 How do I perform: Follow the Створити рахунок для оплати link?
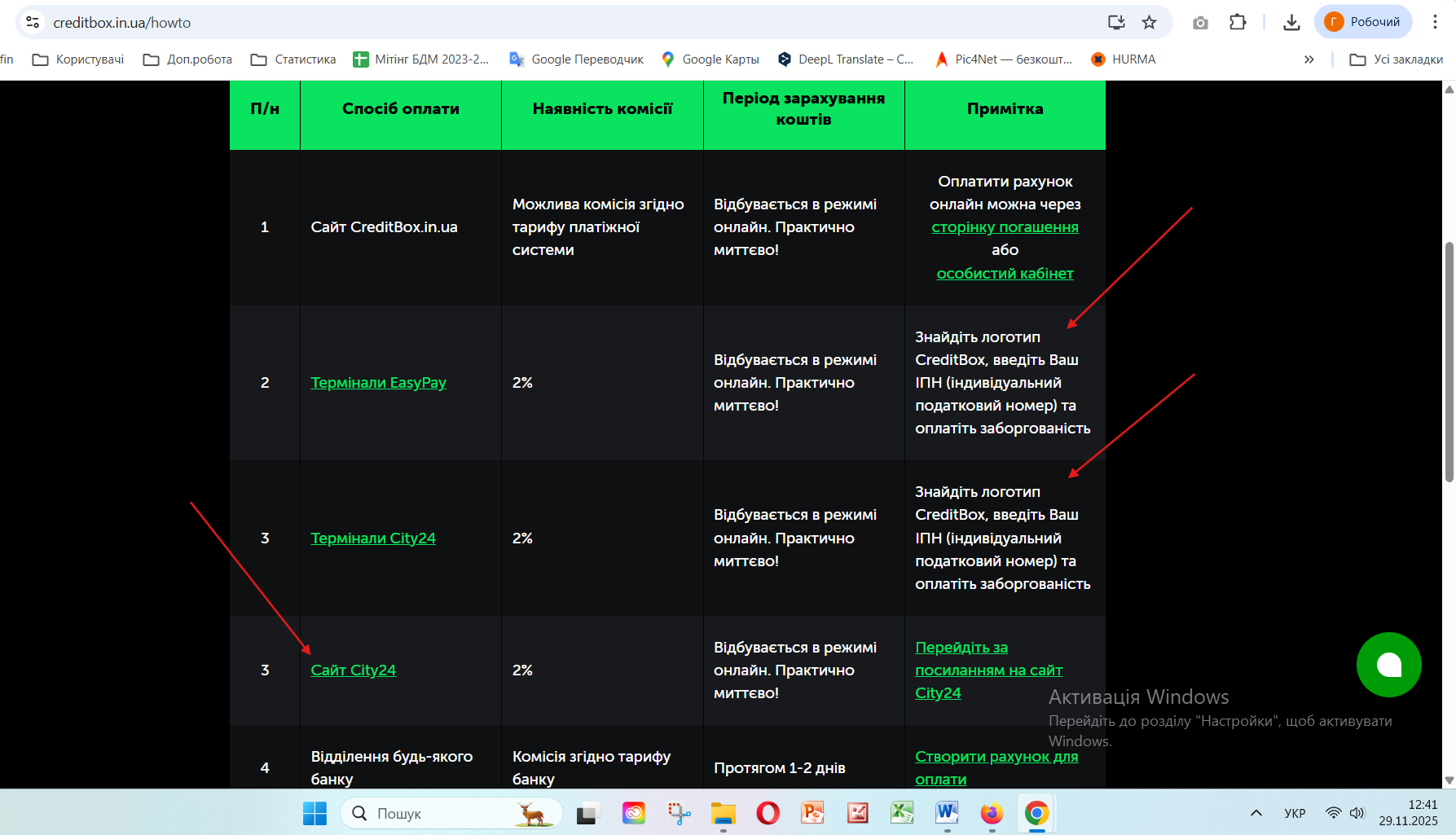click(x=996, y=768)
